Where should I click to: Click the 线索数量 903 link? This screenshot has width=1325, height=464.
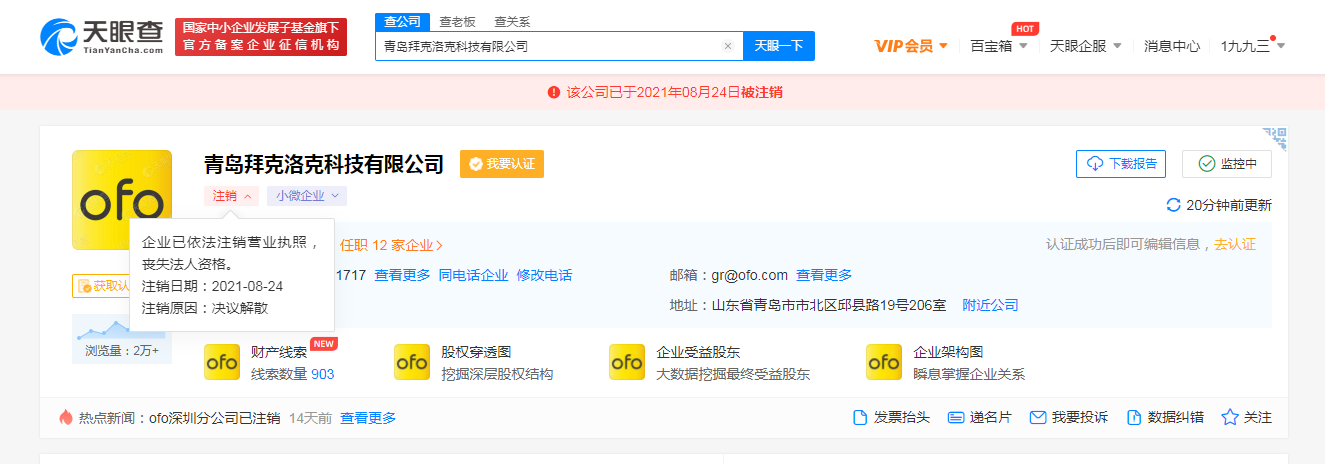tap(292, 374)
